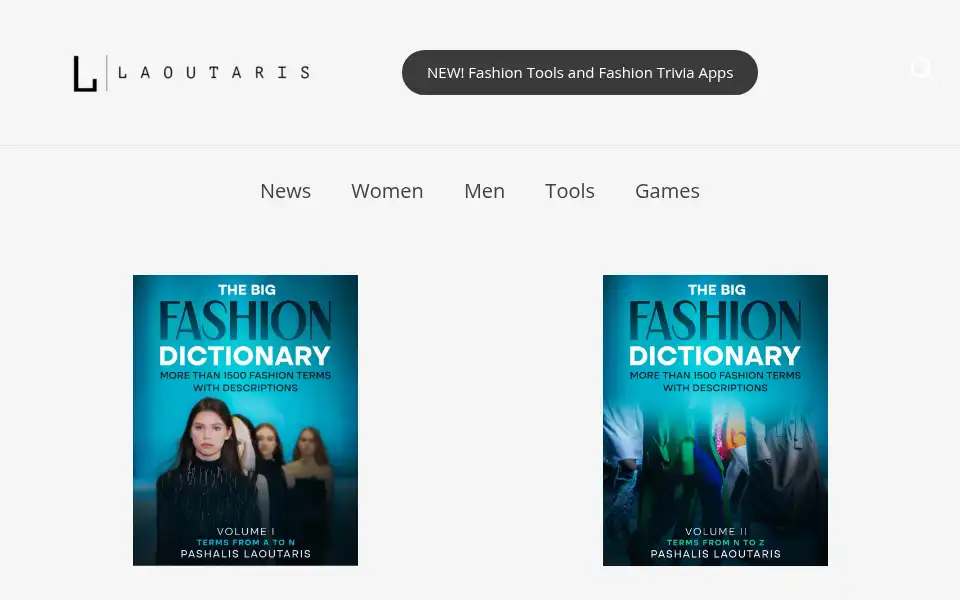Screen dimensions: 960x600
Task: Open the Fashion Dictionary Volume I cover
Action: (x=246, y=420)
